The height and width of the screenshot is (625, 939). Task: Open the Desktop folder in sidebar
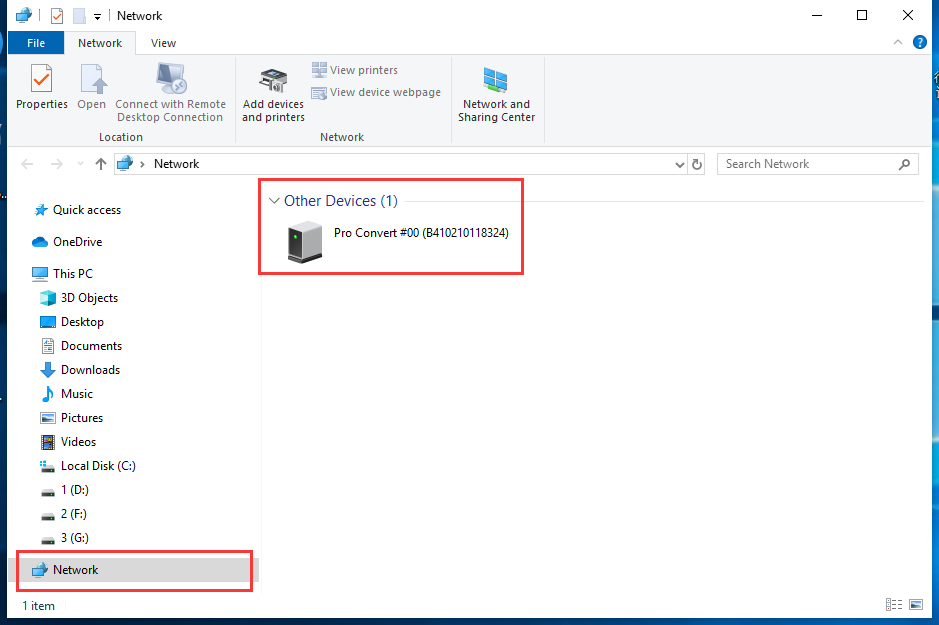[72, 321]
